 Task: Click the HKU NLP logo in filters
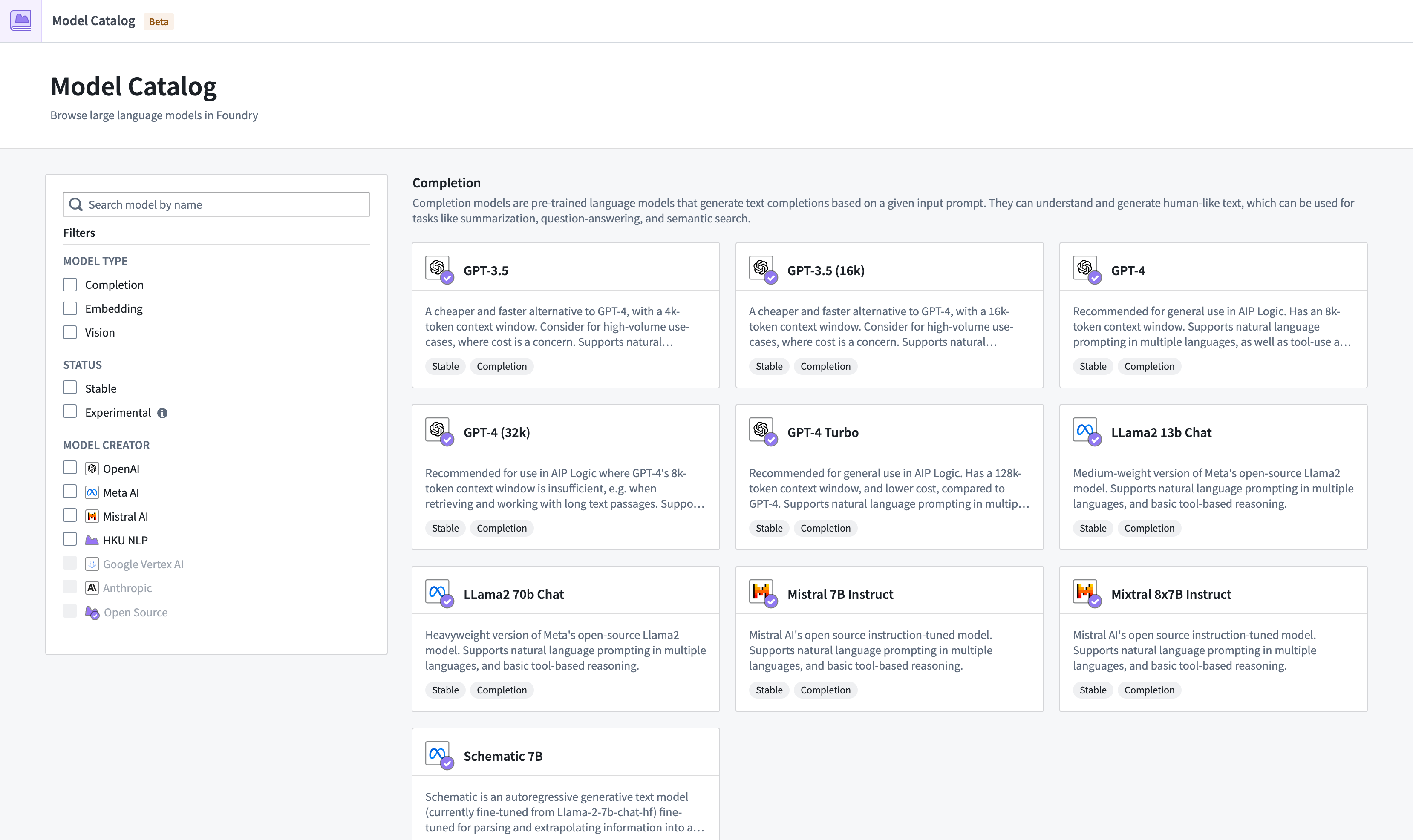(92, 540)
